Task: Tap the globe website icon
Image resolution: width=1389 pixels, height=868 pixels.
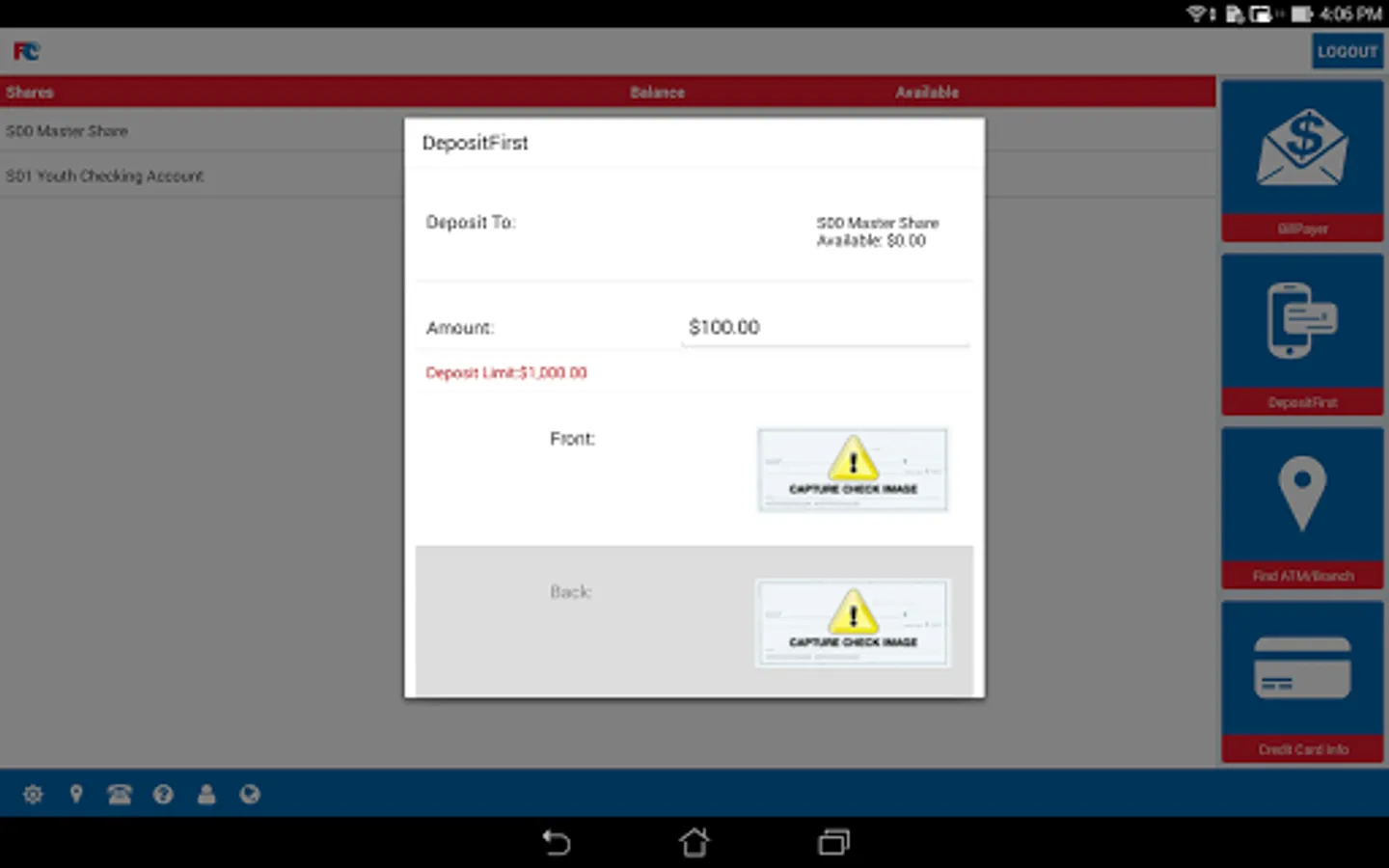Action: [x=250, y=794]
